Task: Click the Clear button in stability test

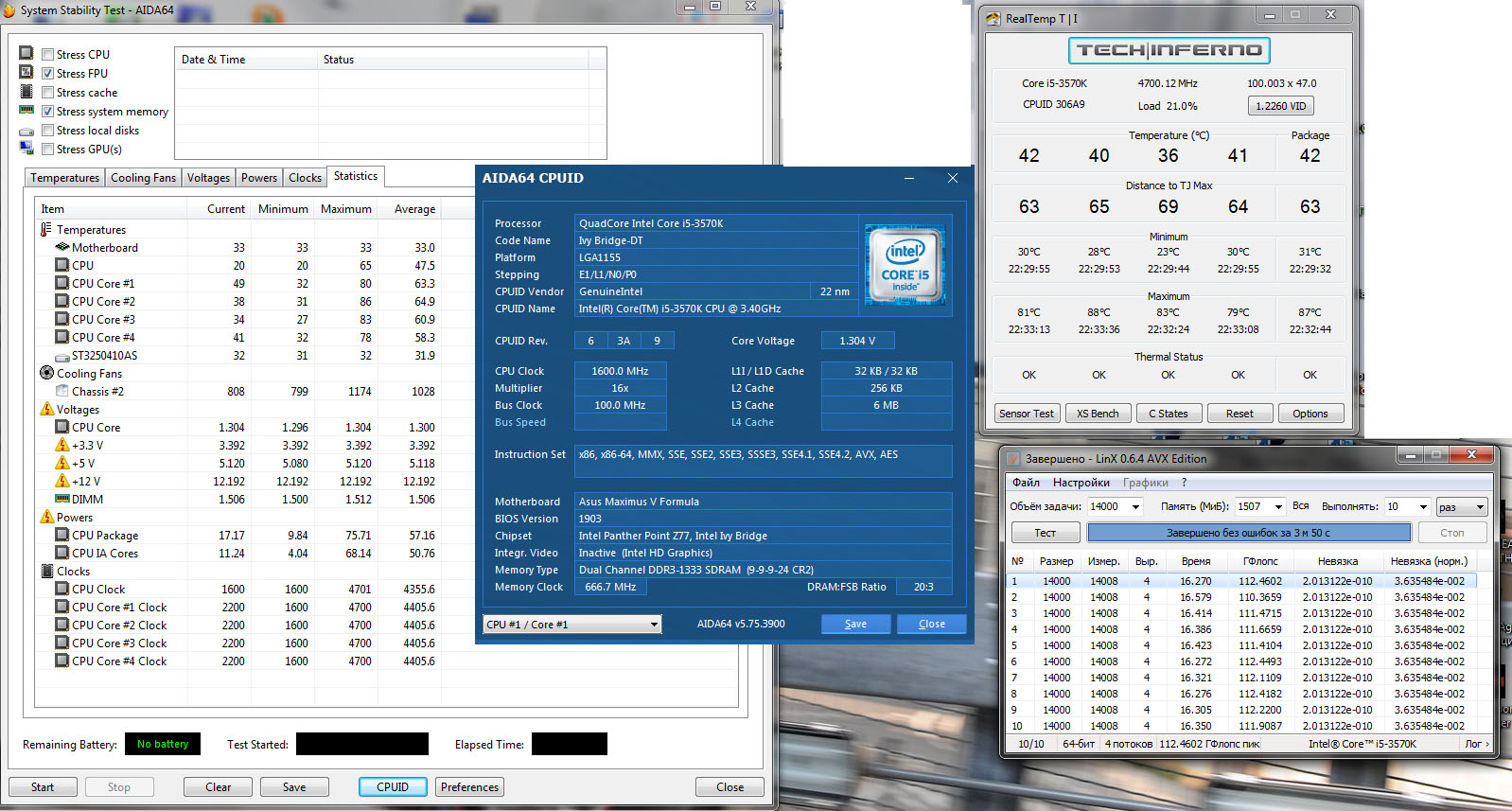Action: pos(218,787)
